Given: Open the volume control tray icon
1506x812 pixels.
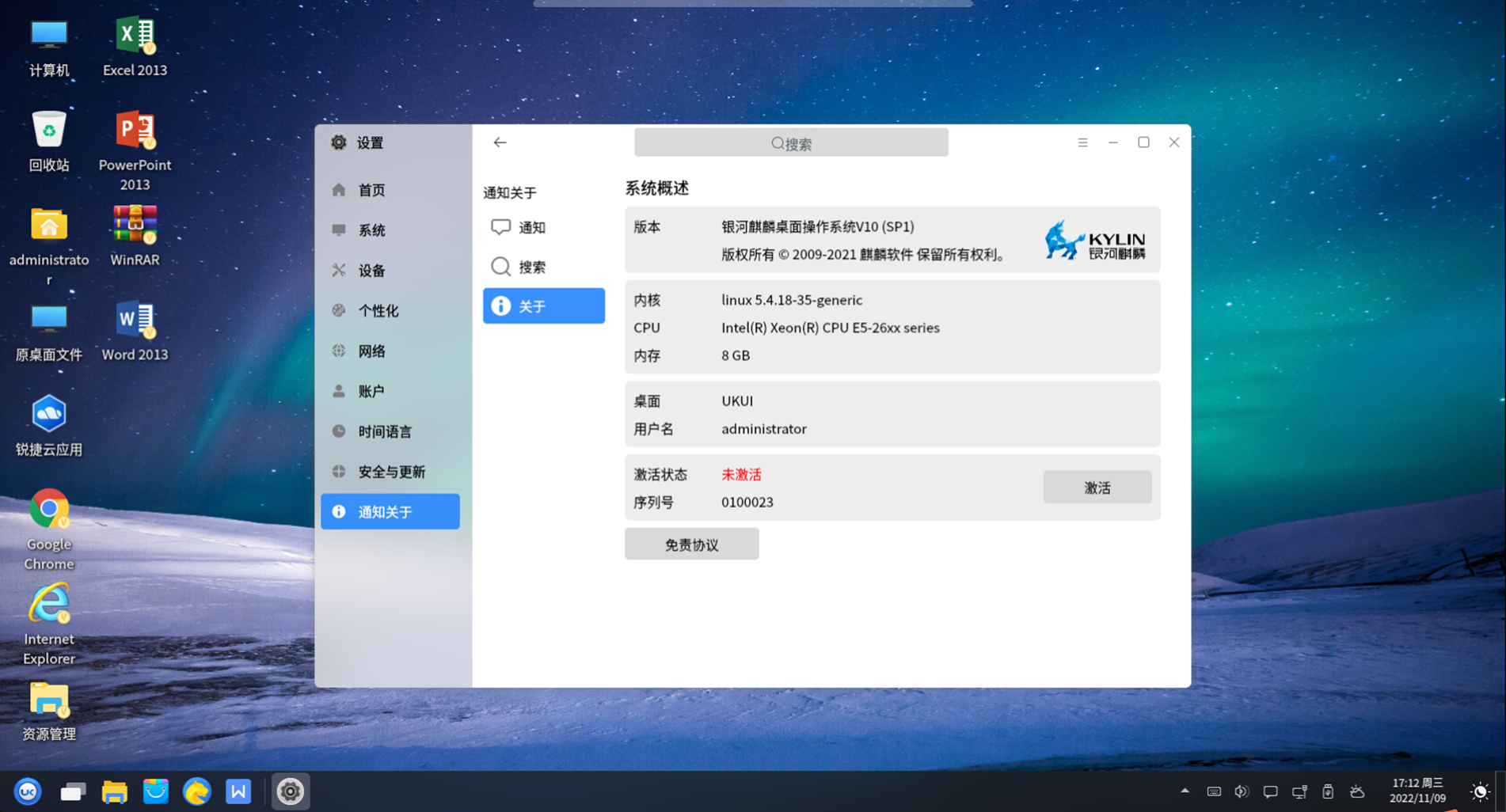Looking at the screenshot, I should (x=1242, y=791).
